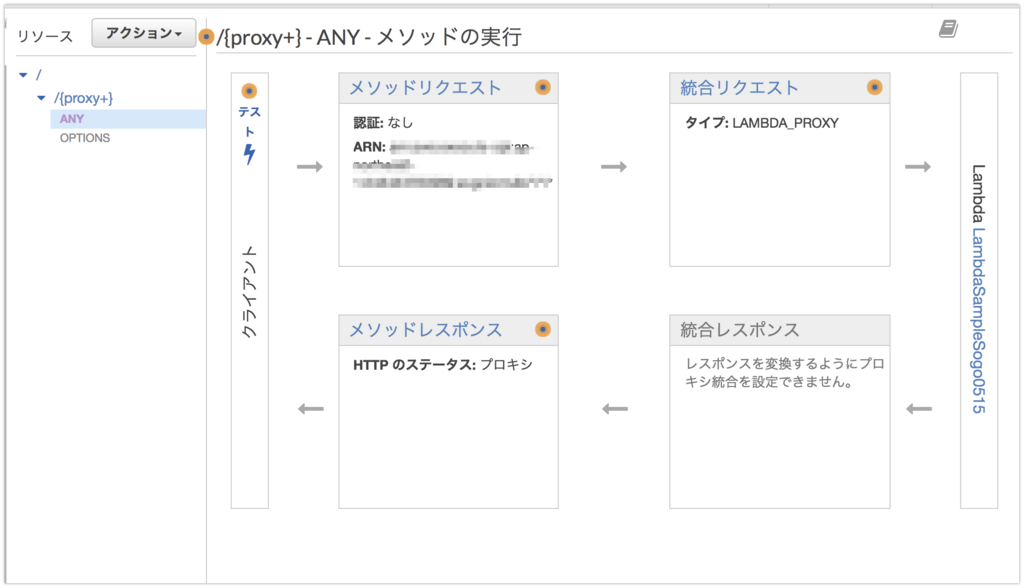This screenshot has width=1024, height=588.
Task: Open the LambdaSampleSogo0515 function link
Action: pyautogui.click(x=978, y=320)
